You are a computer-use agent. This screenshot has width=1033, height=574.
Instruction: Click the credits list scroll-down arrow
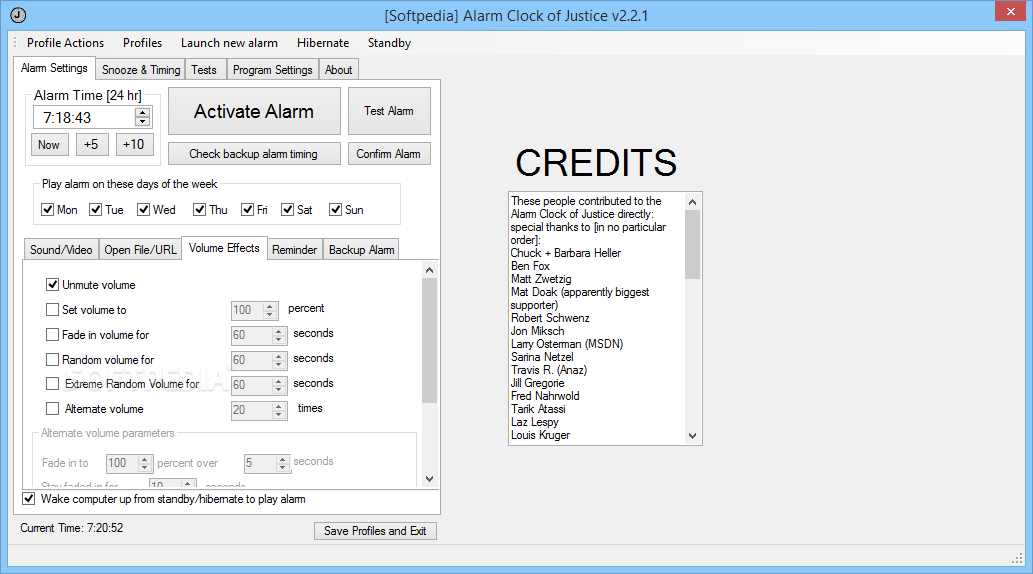692,436
